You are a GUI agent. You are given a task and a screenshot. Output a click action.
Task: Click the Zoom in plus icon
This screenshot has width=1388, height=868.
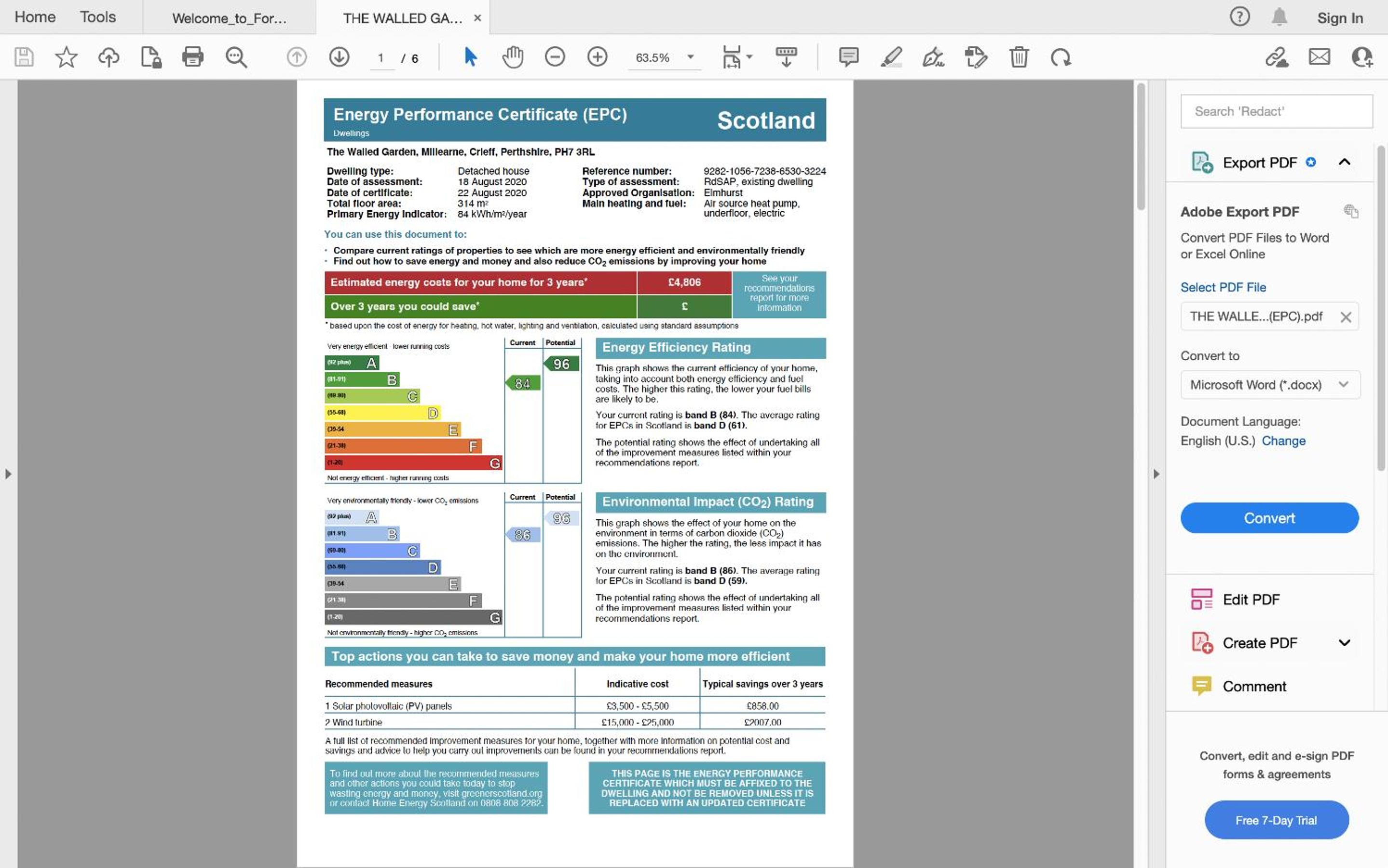[x=597, y=57]
